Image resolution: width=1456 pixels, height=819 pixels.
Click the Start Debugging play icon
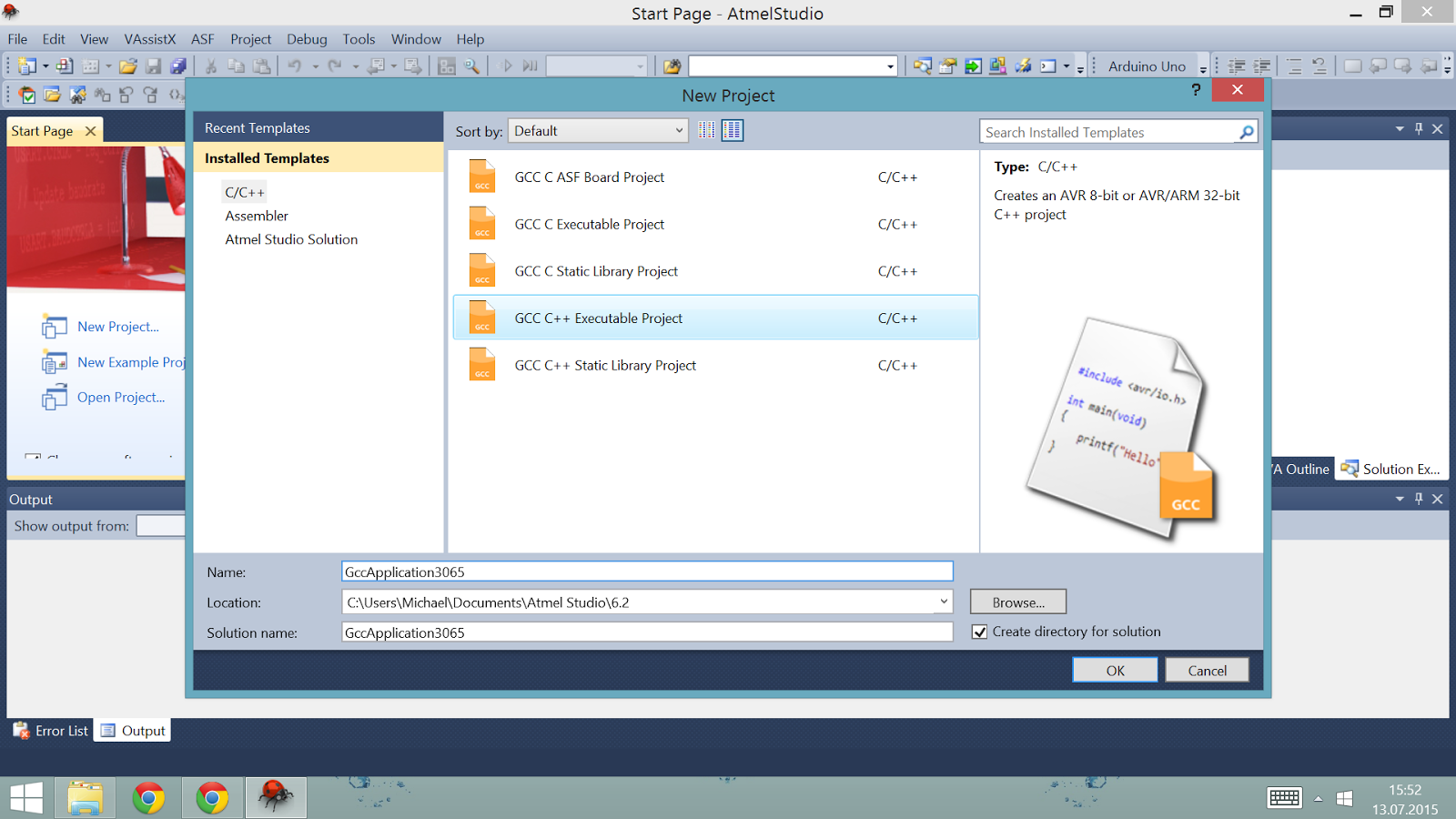pyautogui.click(x=507, y=66)
